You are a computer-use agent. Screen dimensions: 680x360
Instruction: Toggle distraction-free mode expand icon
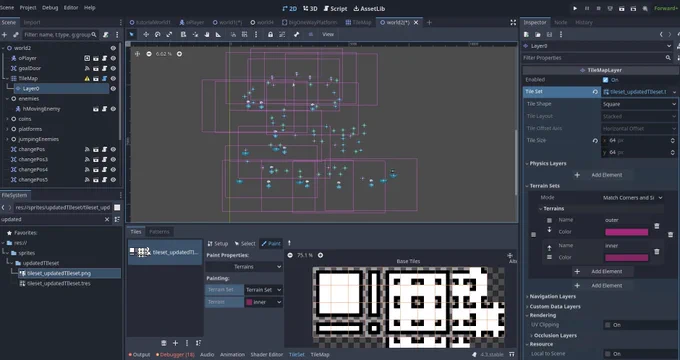pyautogui.click(x=513, y=23)
